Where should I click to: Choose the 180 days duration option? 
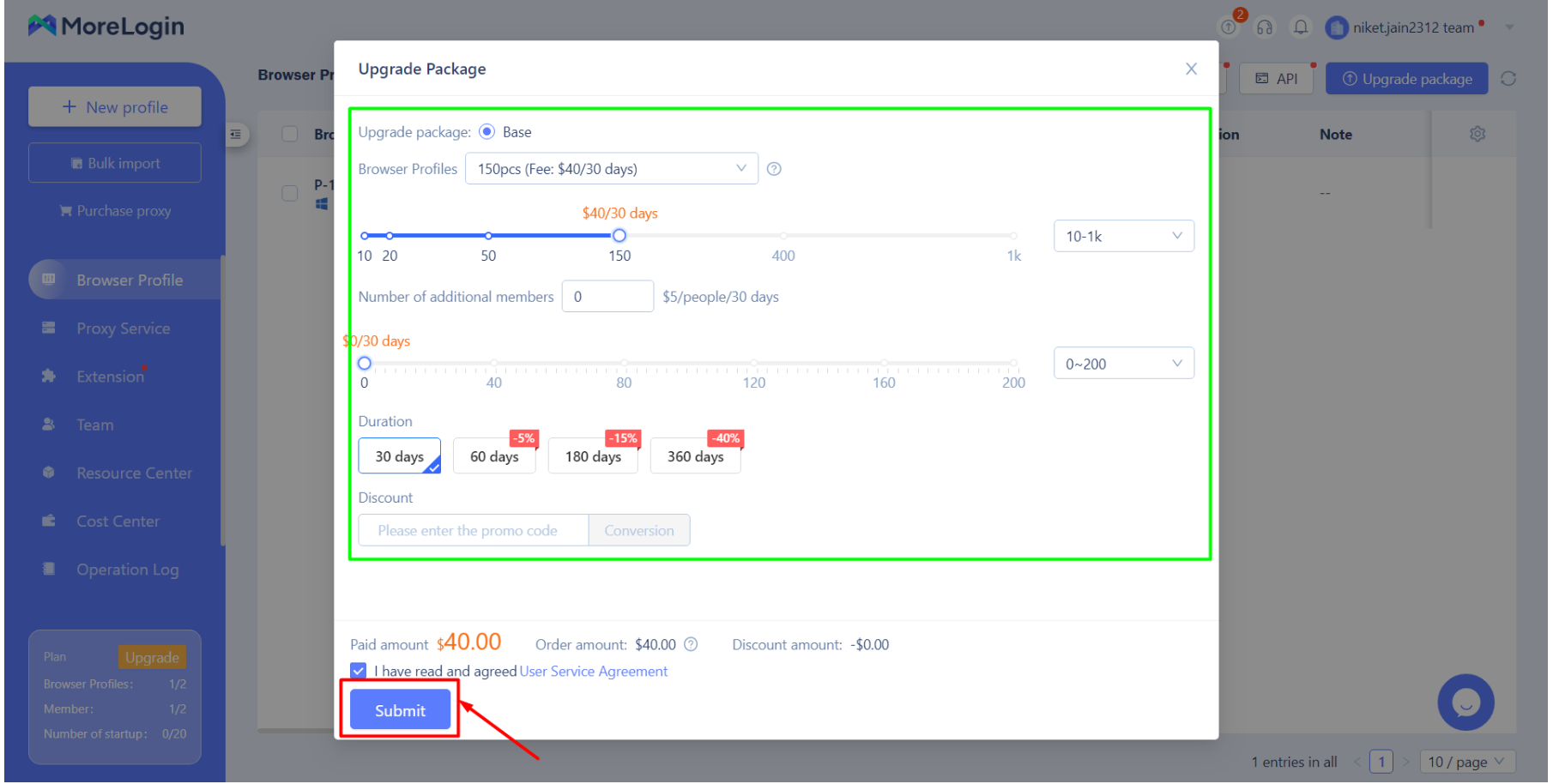(593, 456)
